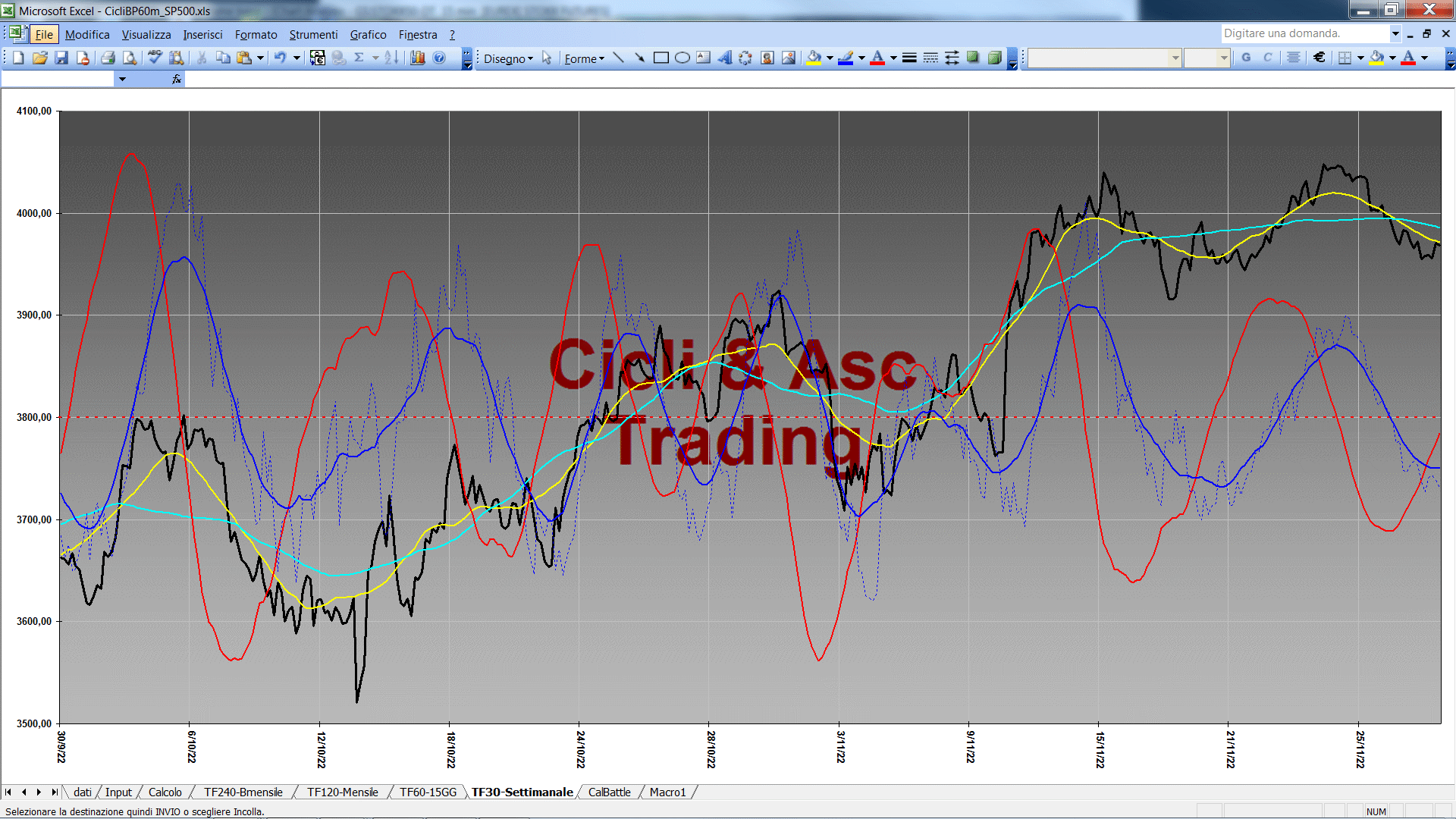This screenshot has height=819, width=1456.
Task: Switch to the TF60-15GG sheet tab
Action: click(428, 792)
